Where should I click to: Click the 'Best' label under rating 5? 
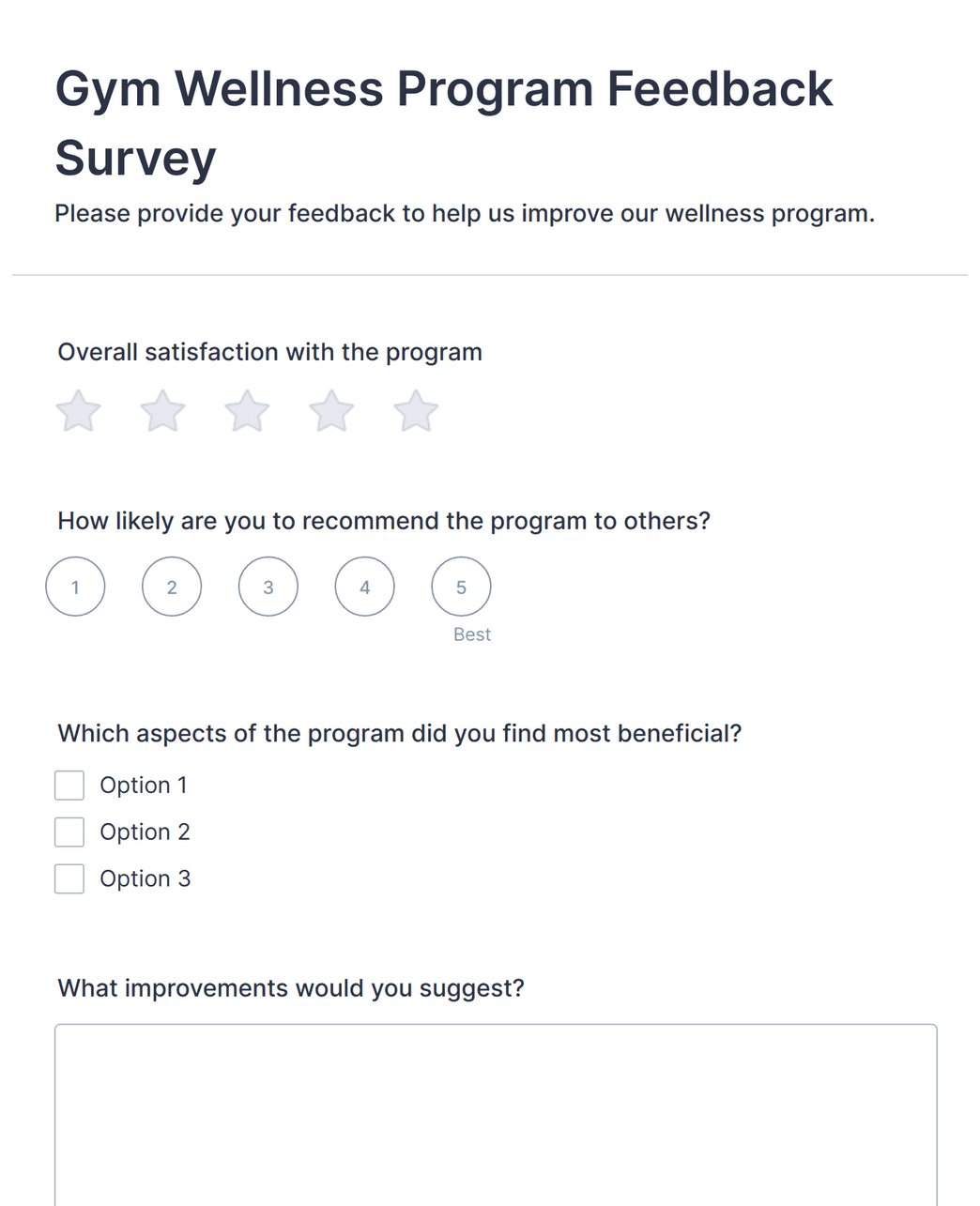click(x=472, y=634)
